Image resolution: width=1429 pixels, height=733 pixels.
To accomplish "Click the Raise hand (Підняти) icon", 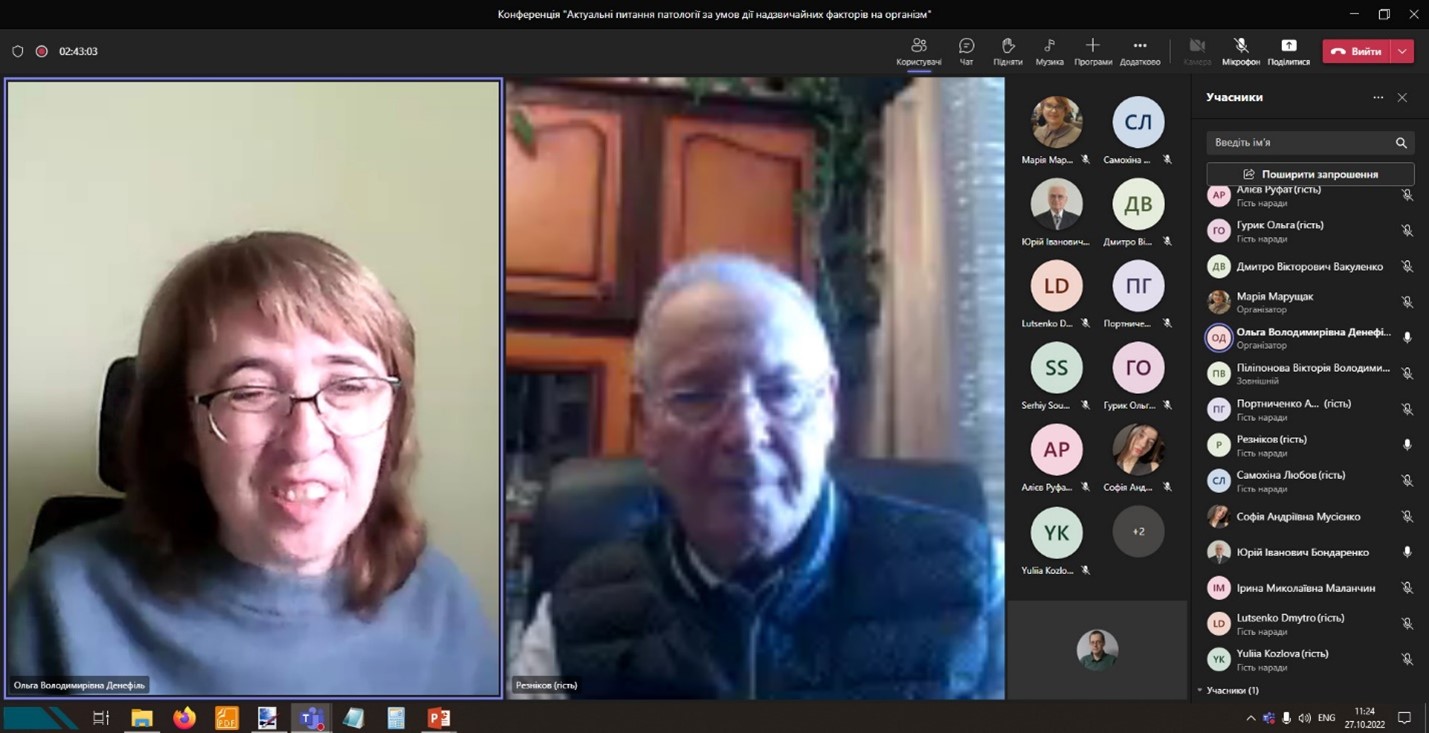I will 1007,46.
